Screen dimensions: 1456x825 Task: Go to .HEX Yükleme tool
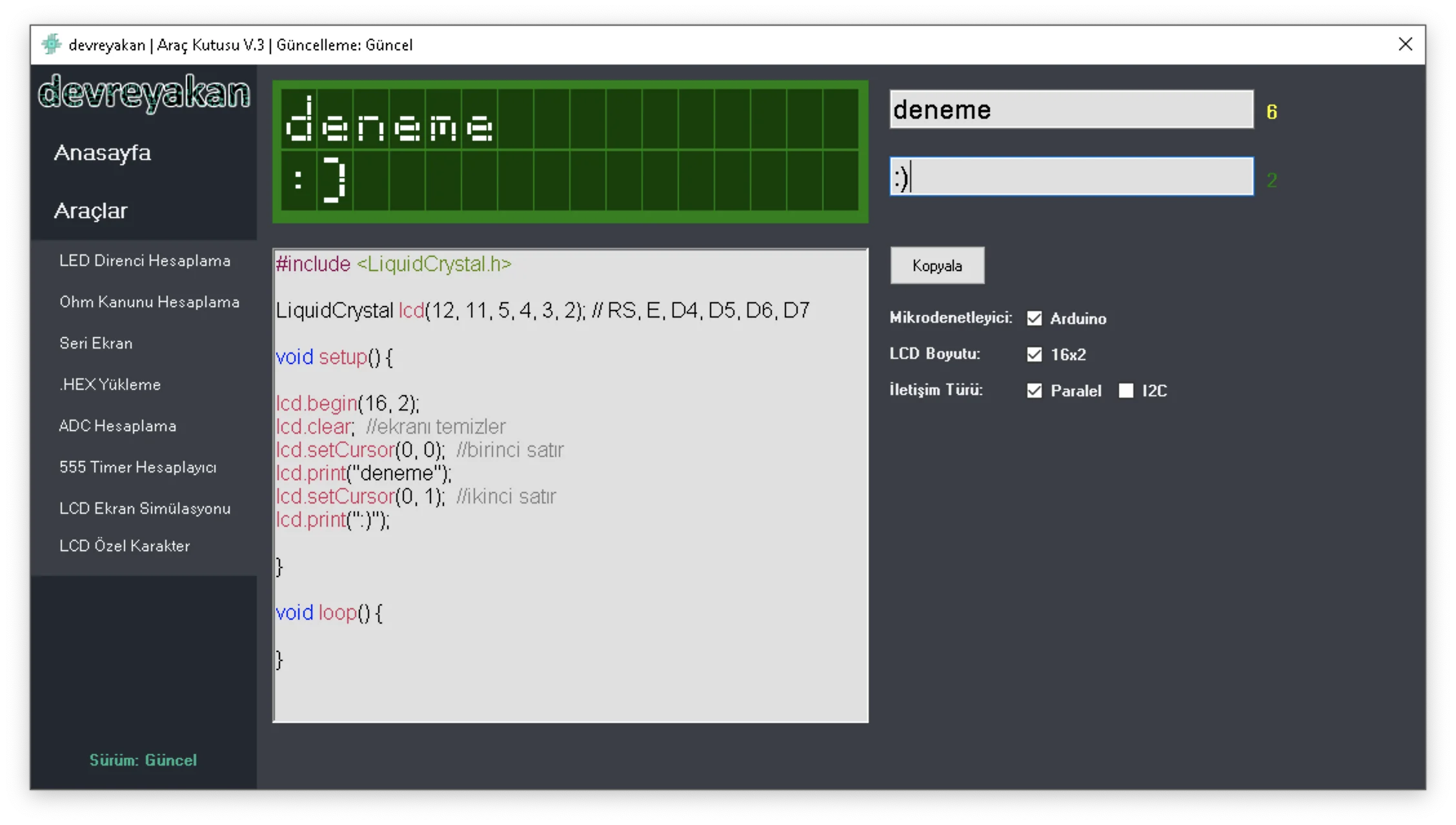point(110,385)
